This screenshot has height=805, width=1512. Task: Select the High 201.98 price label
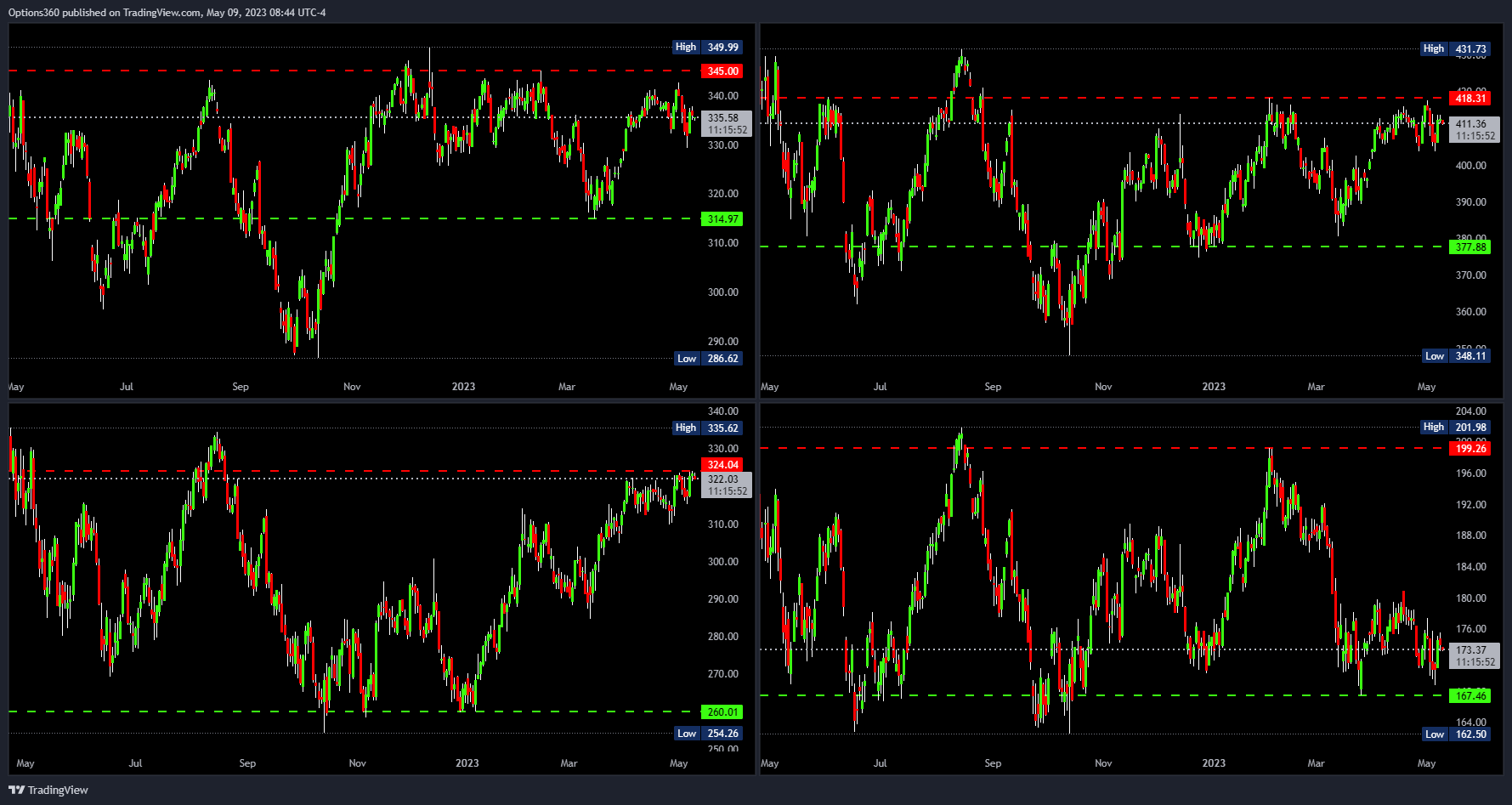[1456, 428]
